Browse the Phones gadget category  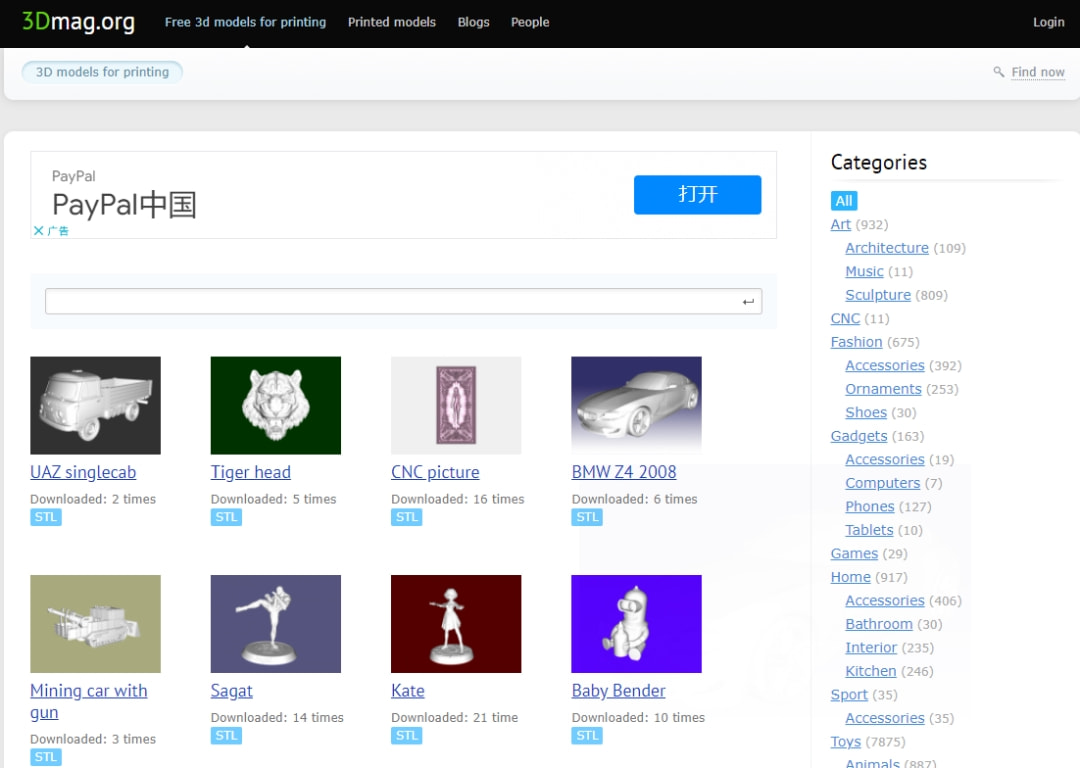click(x=869, y=506)
